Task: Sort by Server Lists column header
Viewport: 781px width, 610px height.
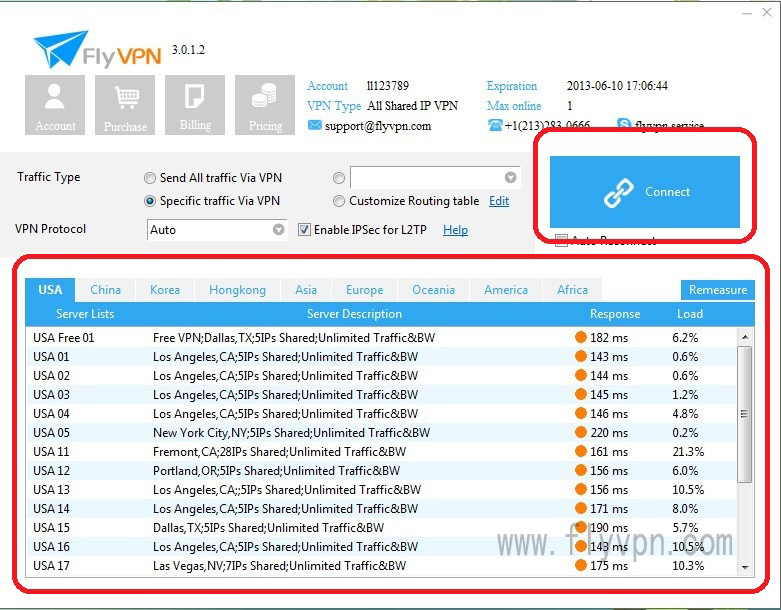Action: 85,314
